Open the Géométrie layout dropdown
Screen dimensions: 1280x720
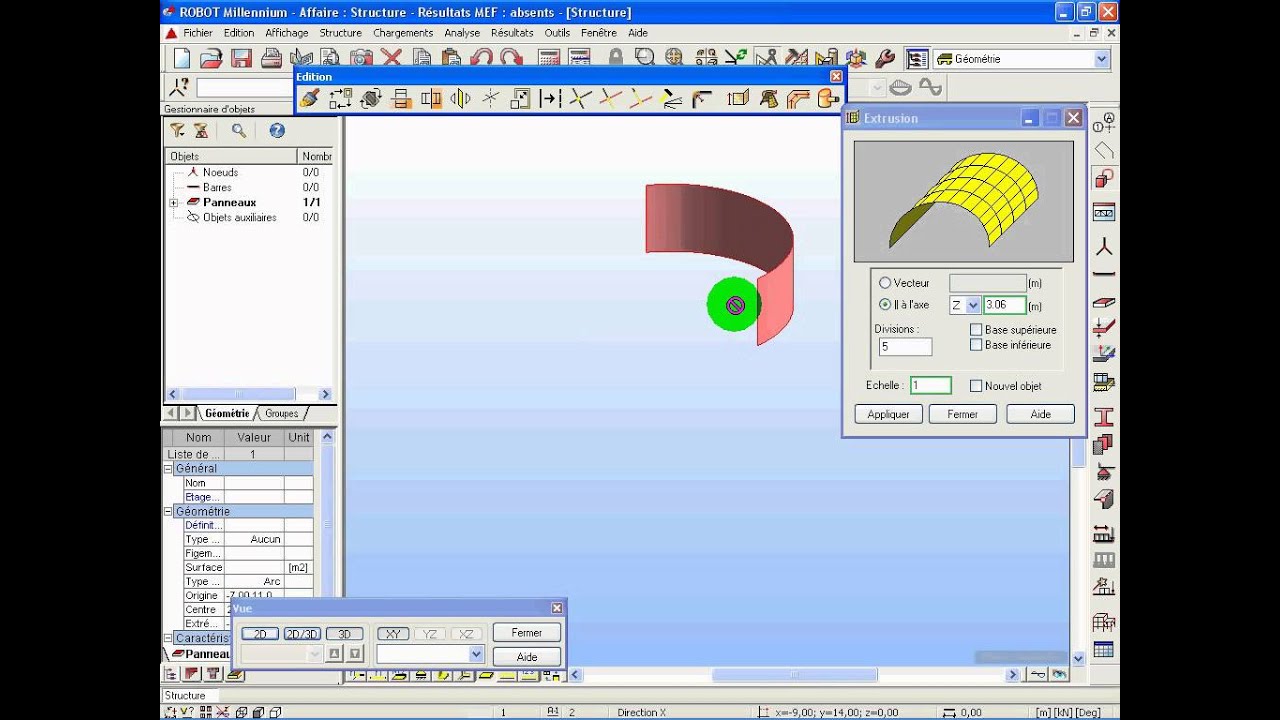[1102, 59]
